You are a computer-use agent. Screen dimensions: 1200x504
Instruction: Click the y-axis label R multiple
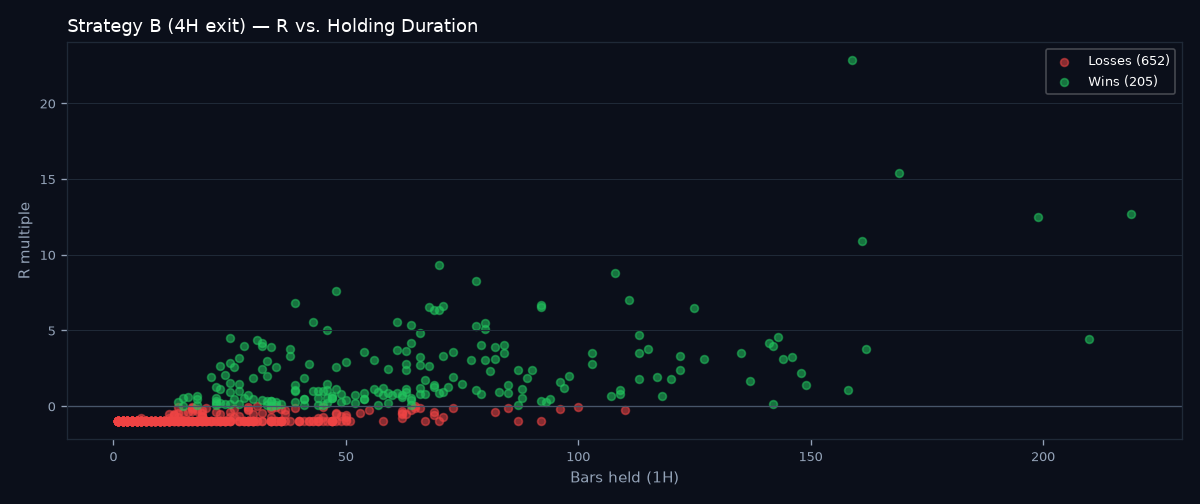point(25,240)
